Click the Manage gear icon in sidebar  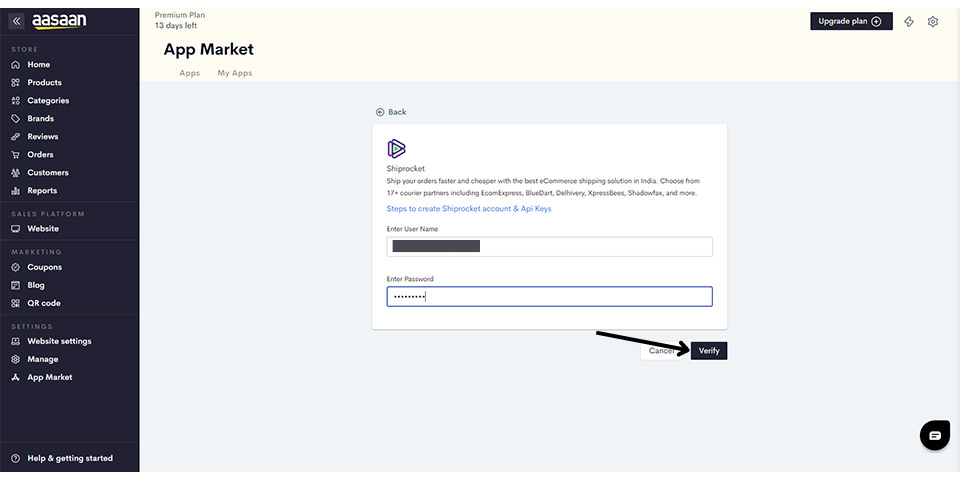(16, 359)
